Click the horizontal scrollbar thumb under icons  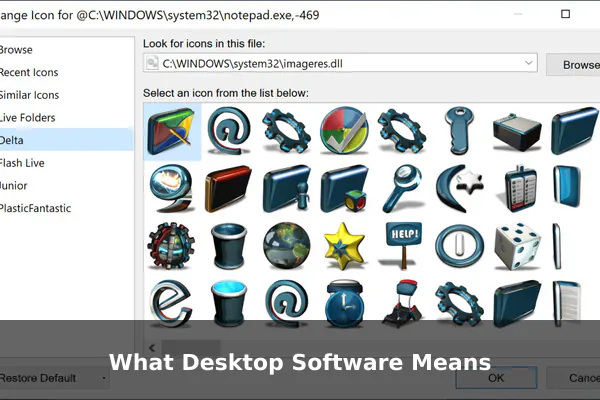tap(191, 348)
